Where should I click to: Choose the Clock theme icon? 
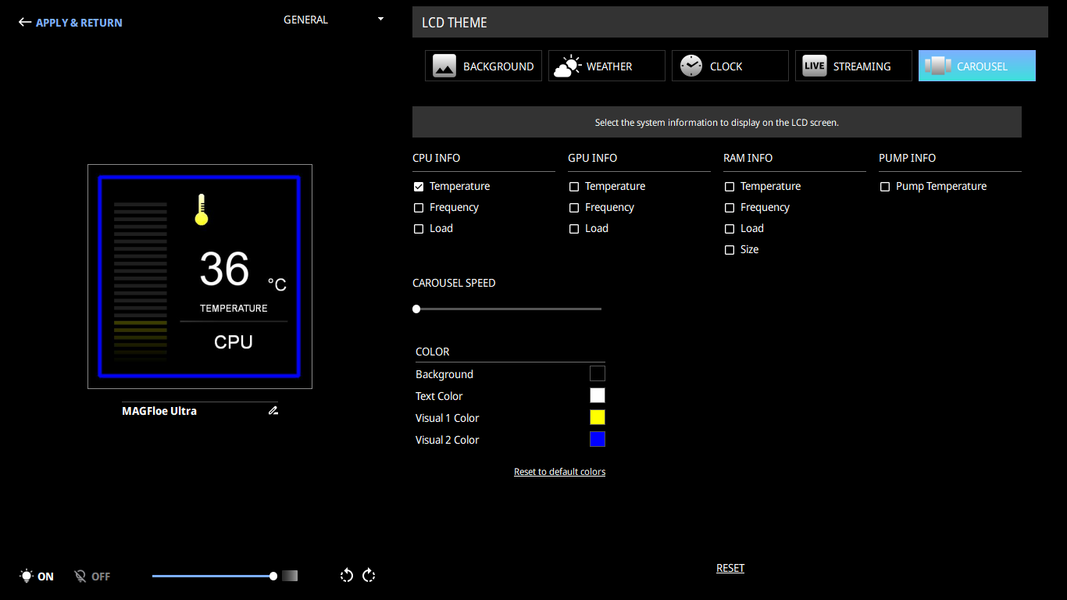pos(691,66)
